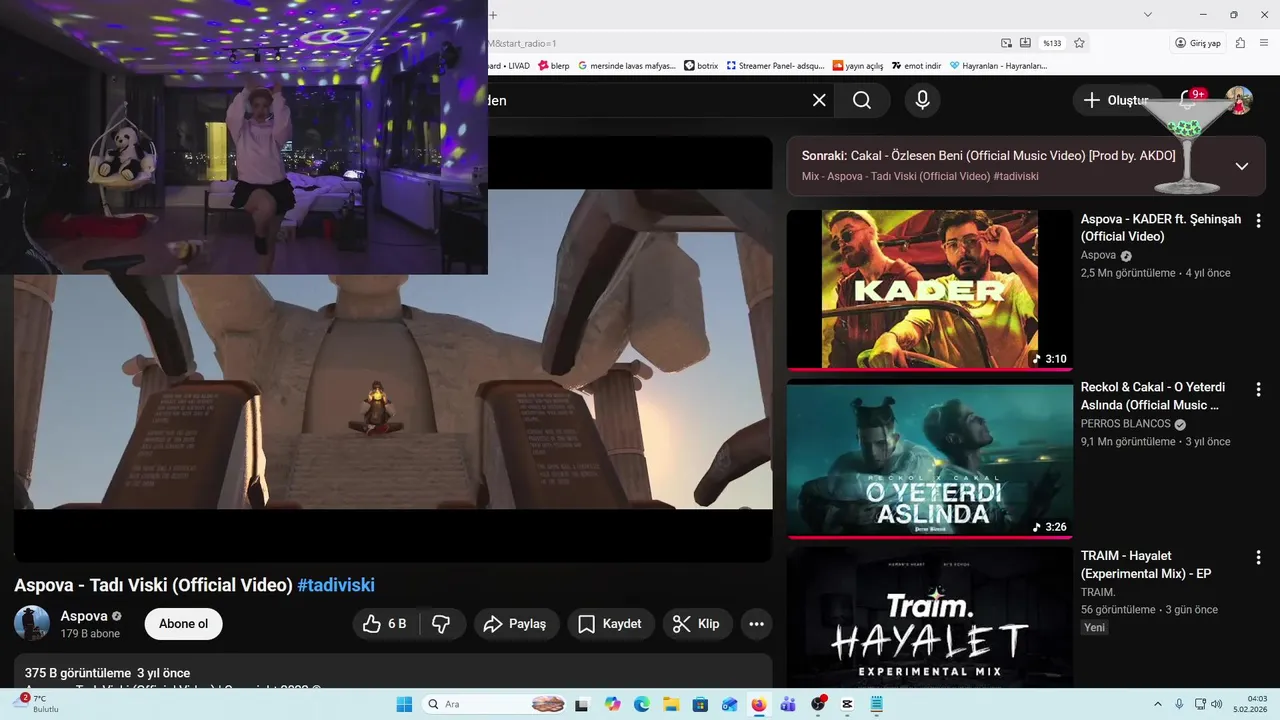
Task: Open options menu for O Yeterdi Aslında
Action: (1258, 389)
